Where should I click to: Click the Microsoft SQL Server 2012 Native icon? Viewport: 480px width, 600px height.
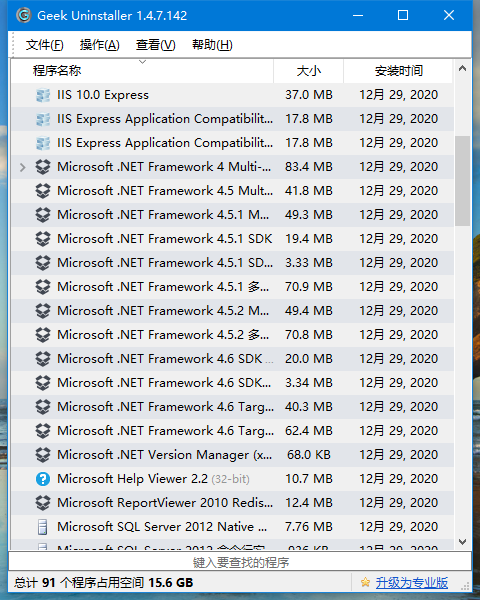point(42,527)
